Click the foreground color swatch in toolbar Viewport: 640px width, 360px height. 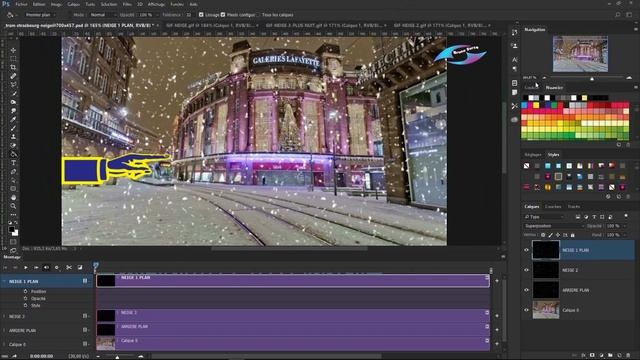coord(11,230)
